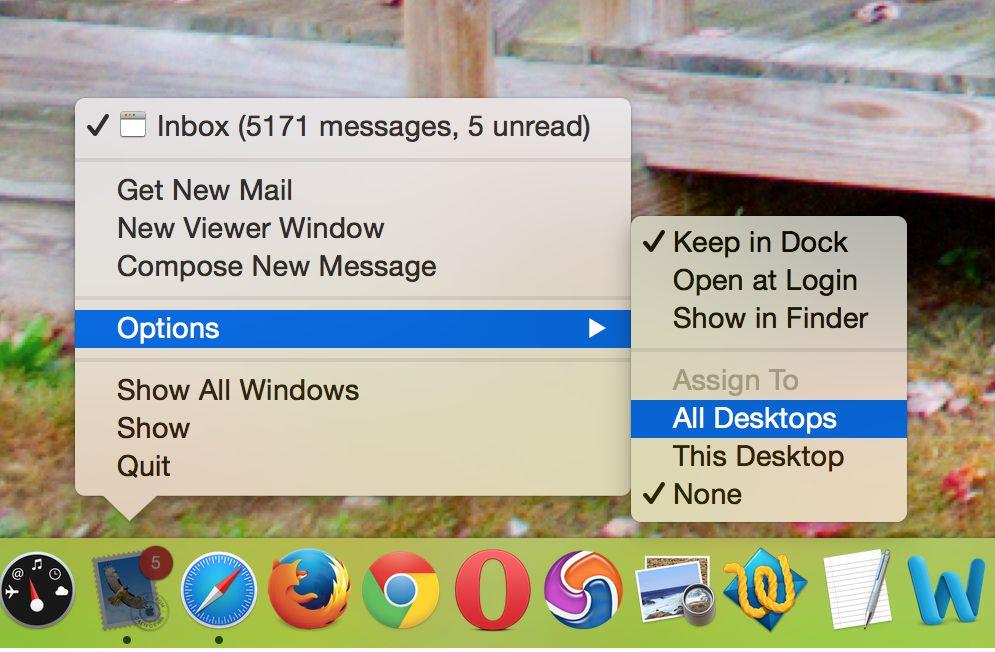Open the Preview app in the Dock
The height and width of the screenshot is (652, 995).
[675, 590]
